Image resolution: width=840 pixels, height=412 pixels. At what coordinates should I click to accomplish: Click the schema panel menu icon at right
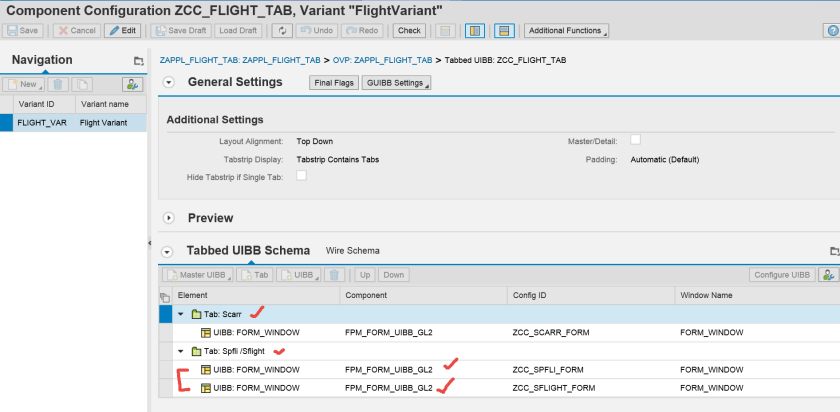tap(835, 251)
